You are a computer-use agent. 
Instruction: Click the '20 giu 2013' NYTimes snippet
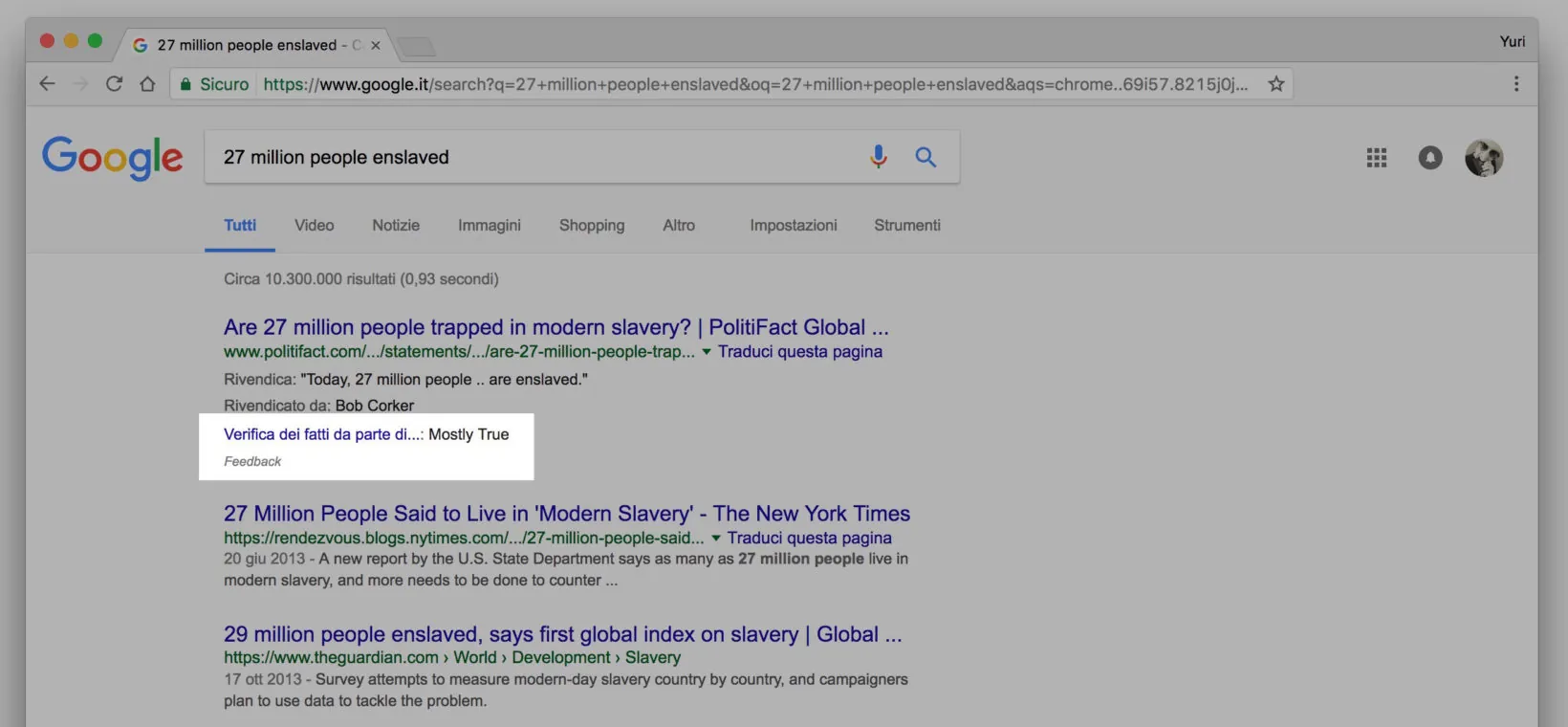coord(566,569)
